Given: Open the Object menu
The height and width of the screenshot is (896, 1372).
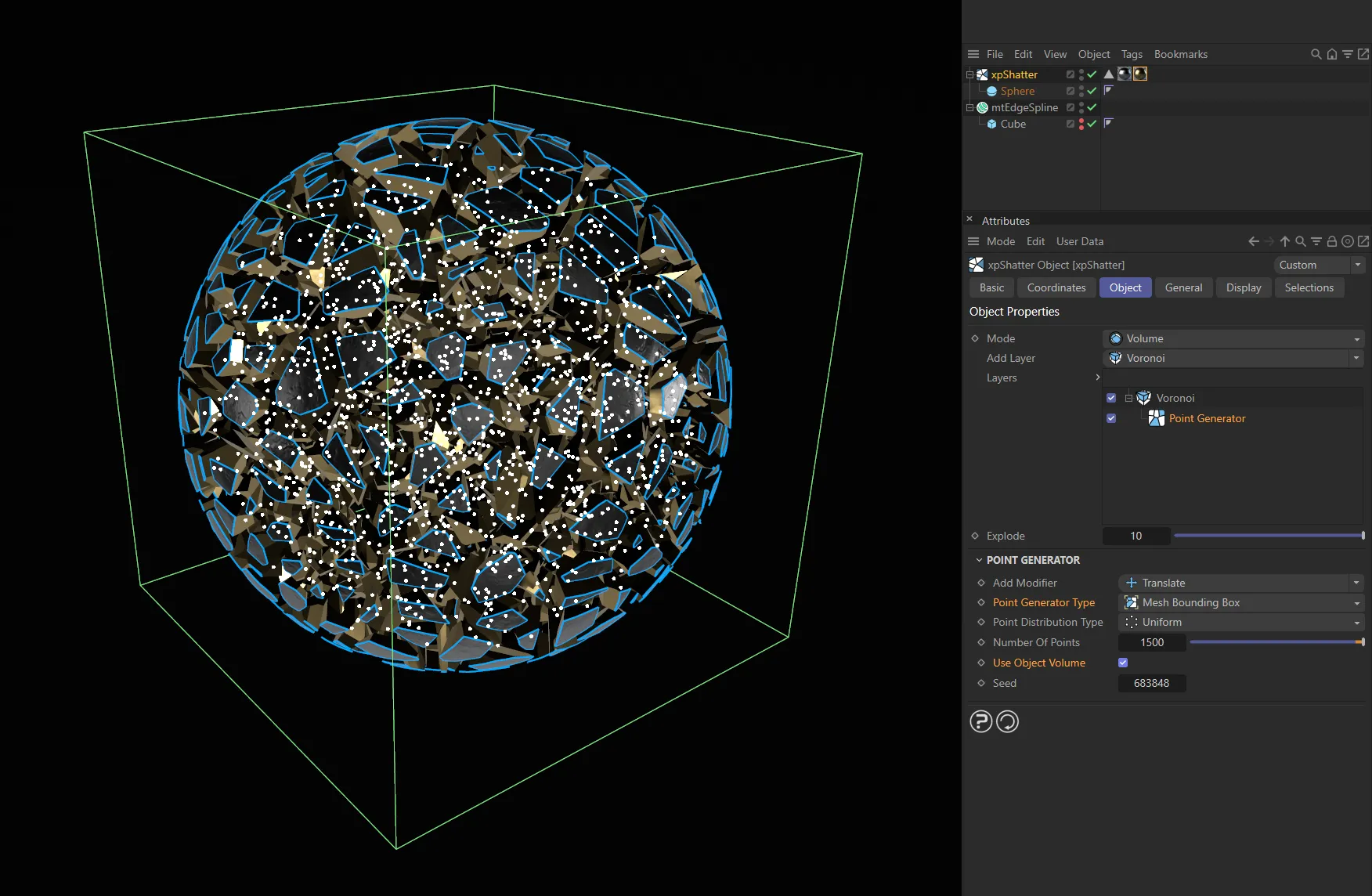Looking at the screenshot, I should tap(1094, 54).
